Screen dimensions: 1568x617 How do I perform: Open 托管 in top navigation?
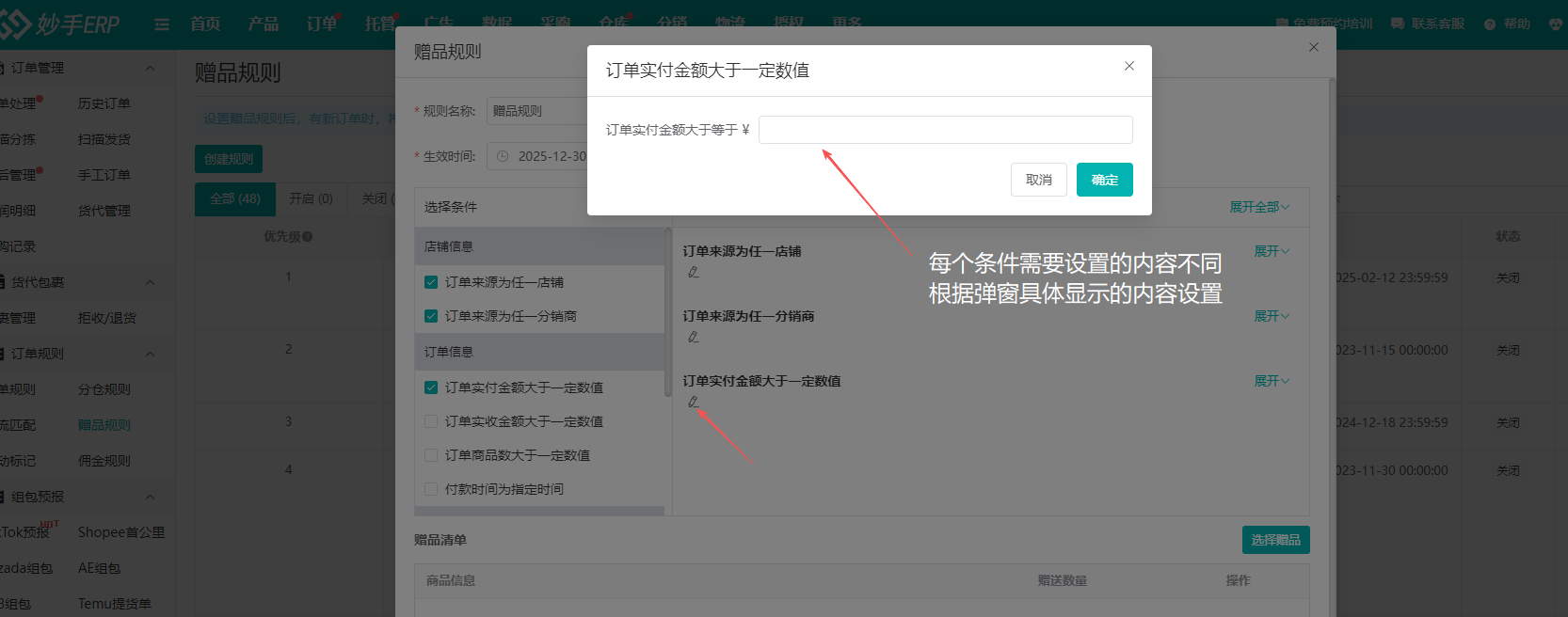pos(380,23)
